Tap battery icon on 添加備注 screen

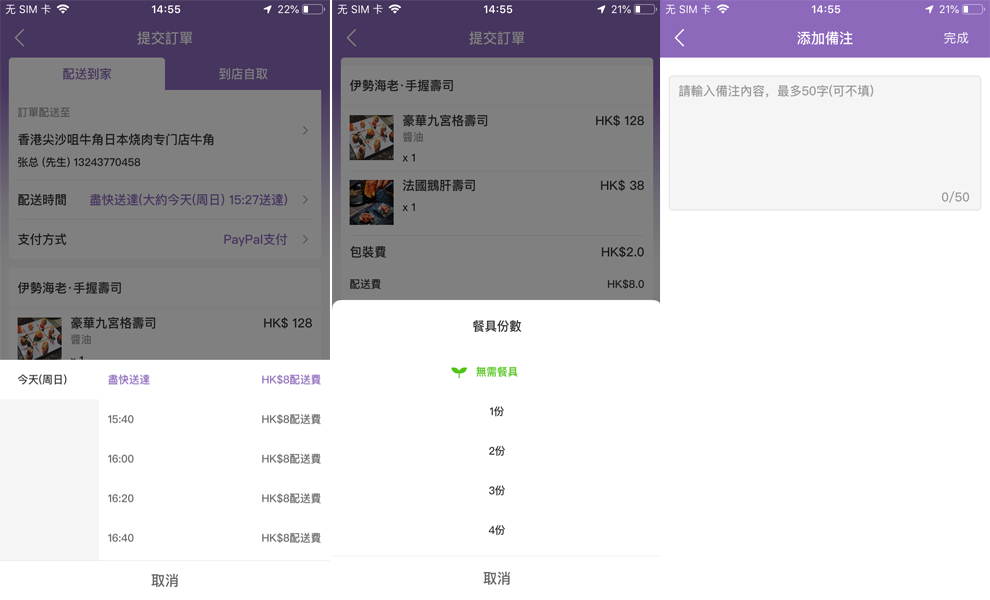point(974,9)
